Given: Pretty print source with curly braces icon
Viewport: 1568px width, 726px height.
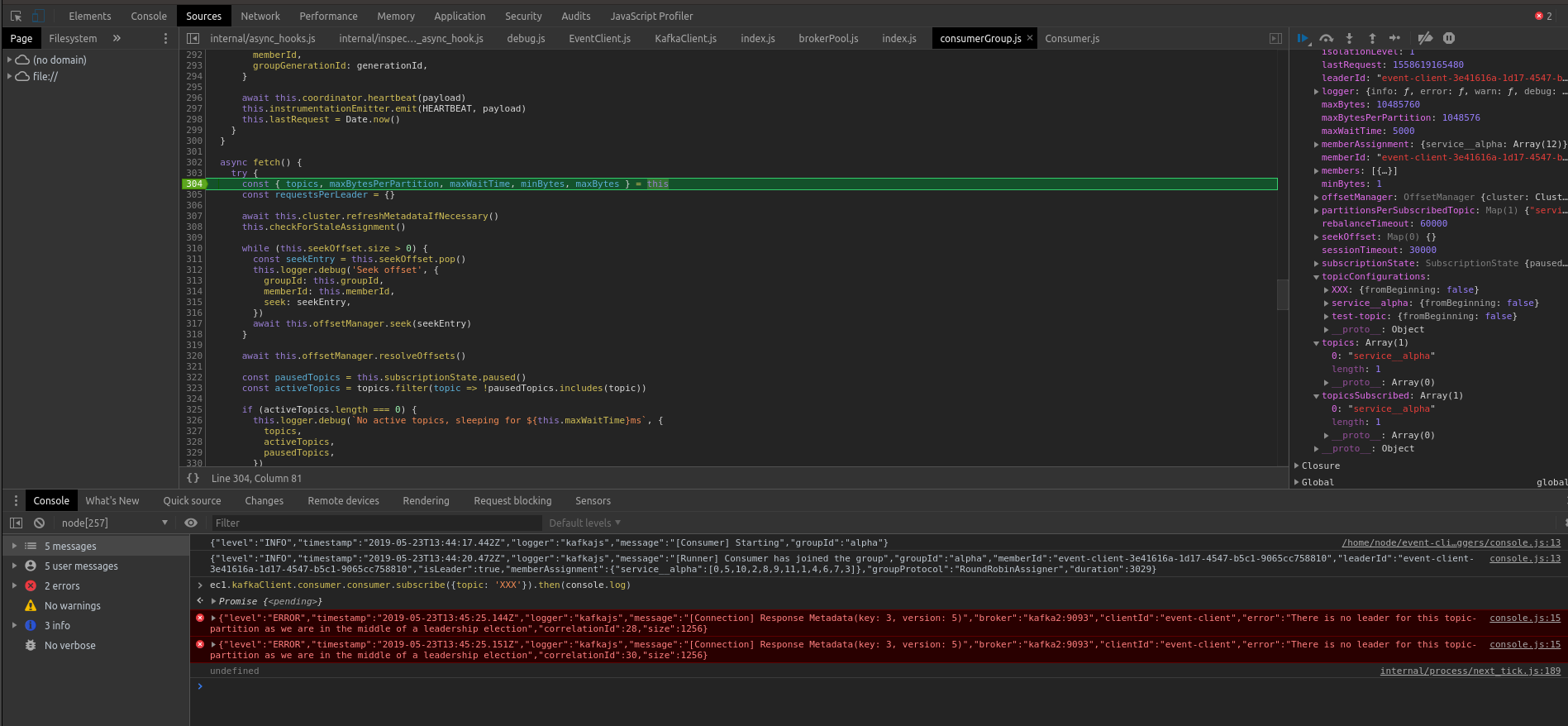Looking at the screenshot, I should [x=193, y=478].
